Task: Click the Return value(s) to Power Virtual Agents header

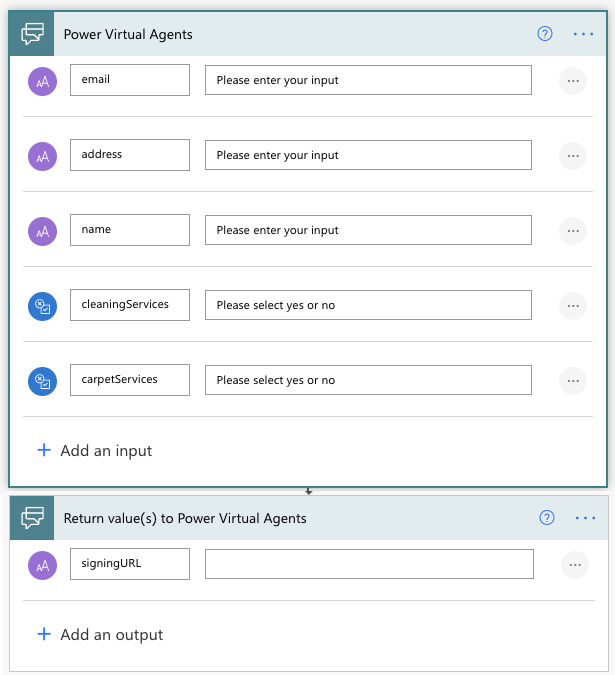Action: pos(185,518)
